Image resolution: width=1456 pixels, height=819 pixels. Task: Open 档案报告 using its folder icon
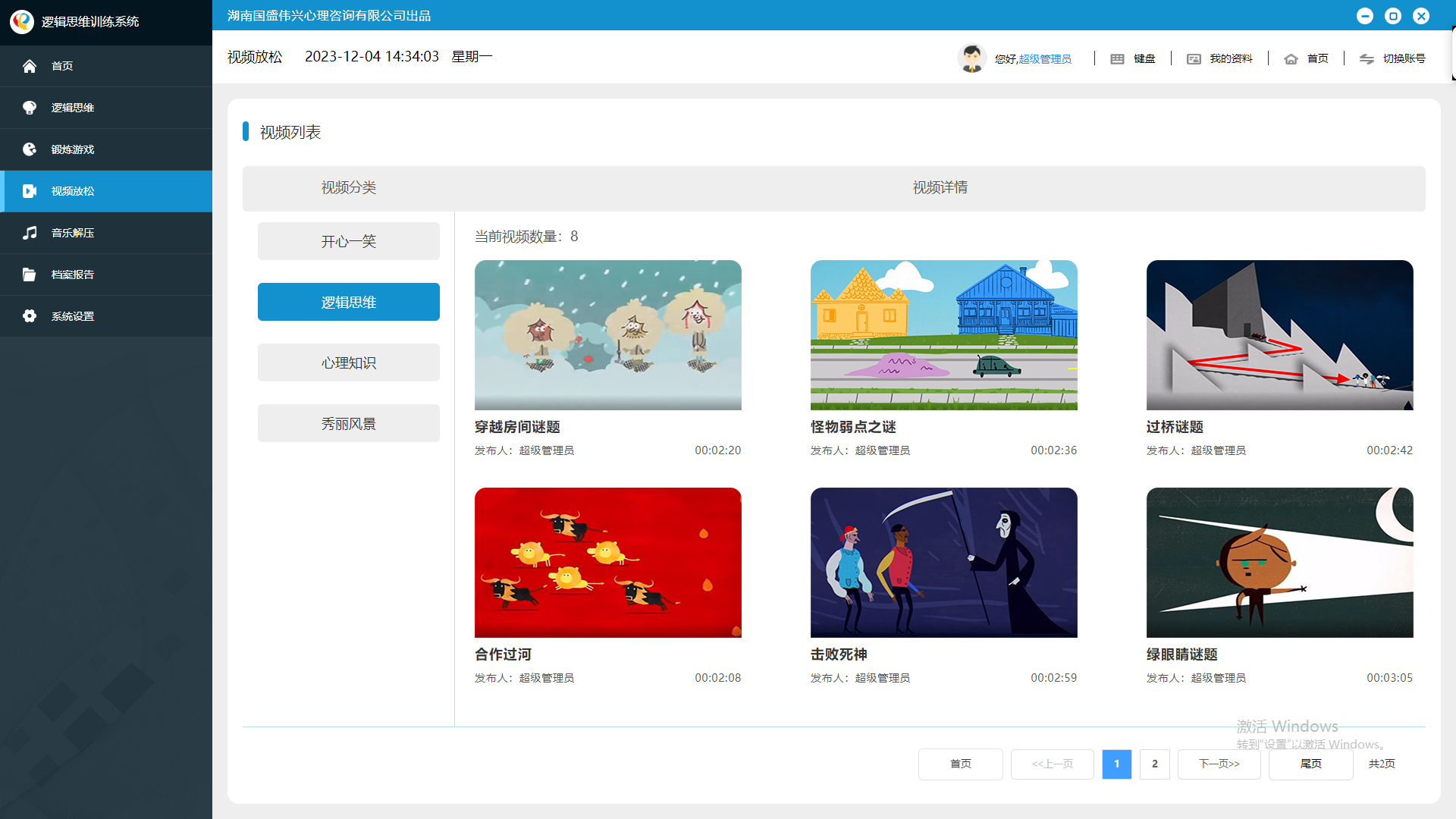[30, 274]
